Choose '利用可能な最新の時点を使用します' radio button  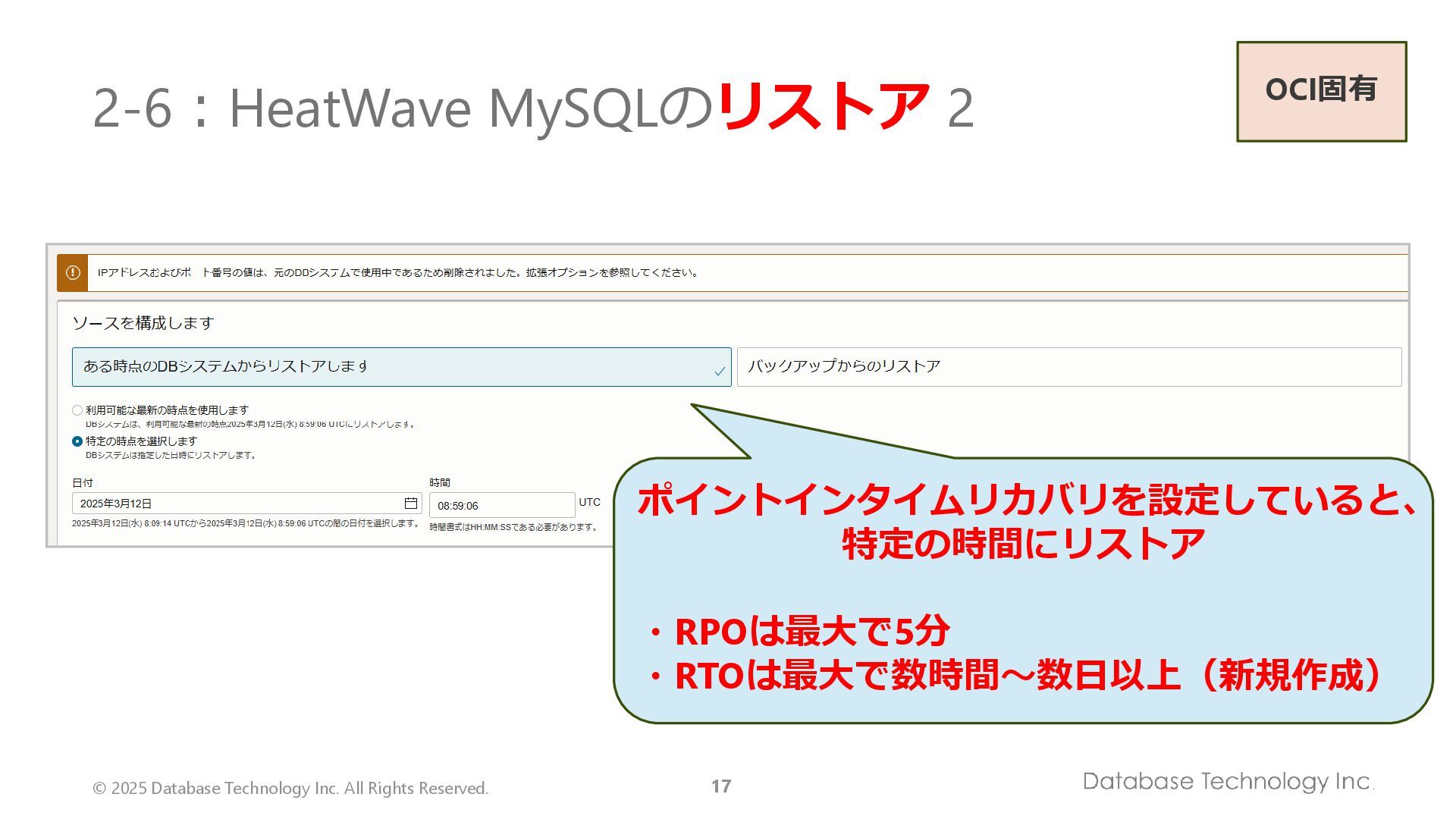(77, 410)
